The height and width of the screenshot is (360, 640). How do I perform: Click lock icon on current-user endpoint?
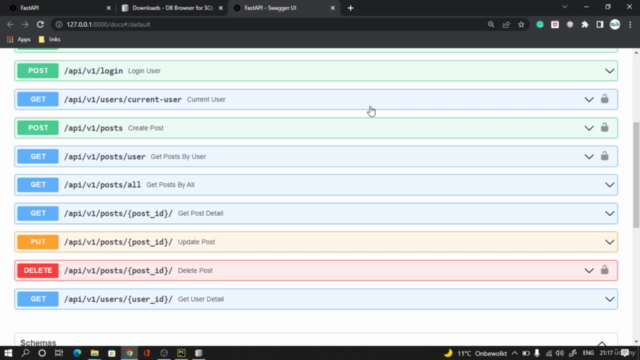[604, 99]
